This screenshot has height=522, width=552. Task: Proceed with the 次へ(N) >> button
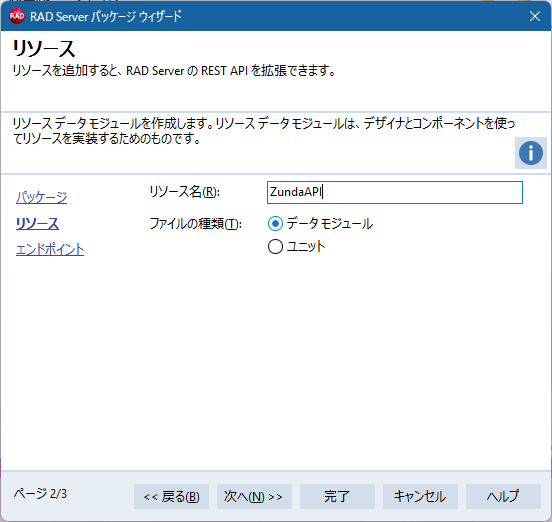coord(254,496)
